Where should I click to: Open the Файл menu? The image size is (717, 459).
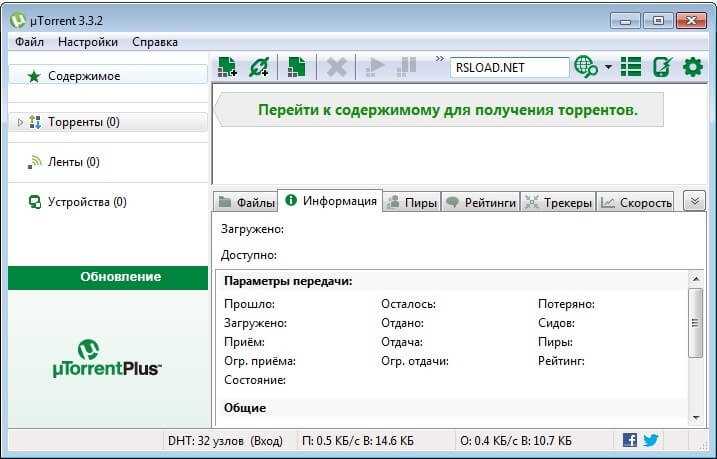pos(29,42)
